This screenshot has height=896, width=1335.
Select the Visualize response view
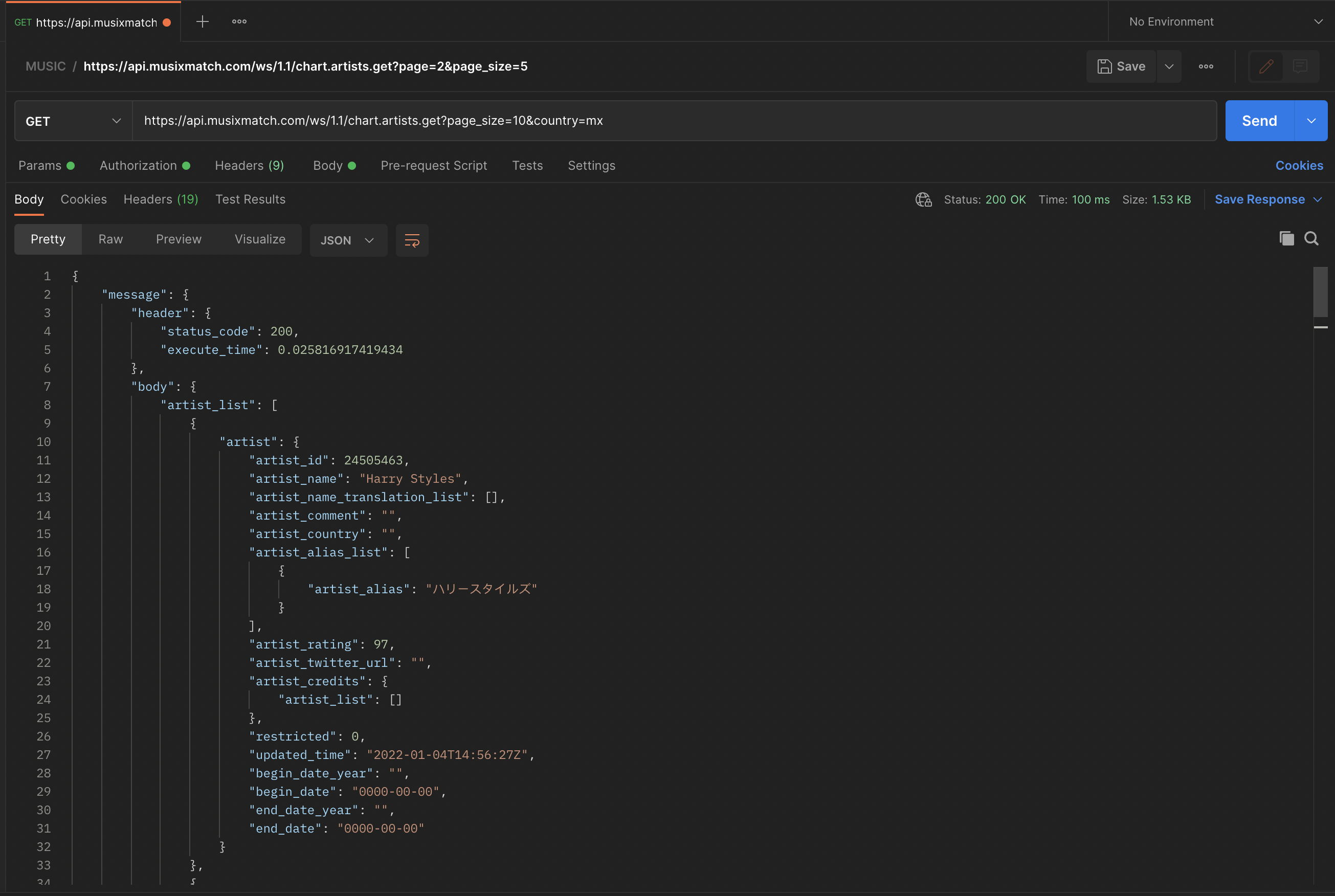tap(259, 239)
